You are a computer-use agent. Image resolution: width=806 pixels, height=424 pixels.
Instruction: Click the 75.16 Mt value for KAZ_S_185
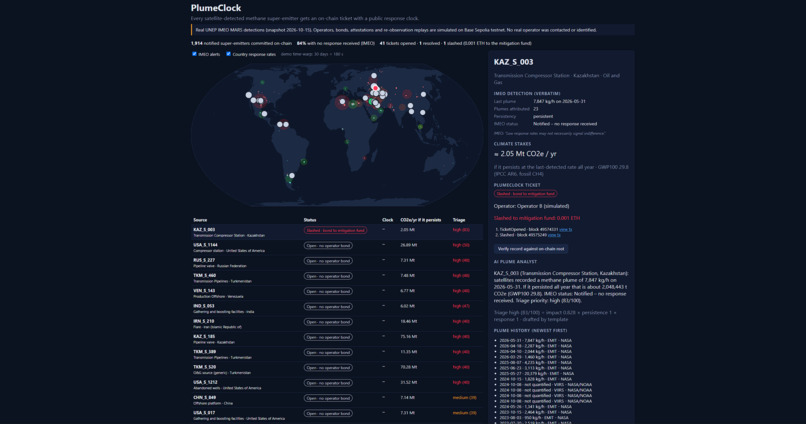pos(408,337)
